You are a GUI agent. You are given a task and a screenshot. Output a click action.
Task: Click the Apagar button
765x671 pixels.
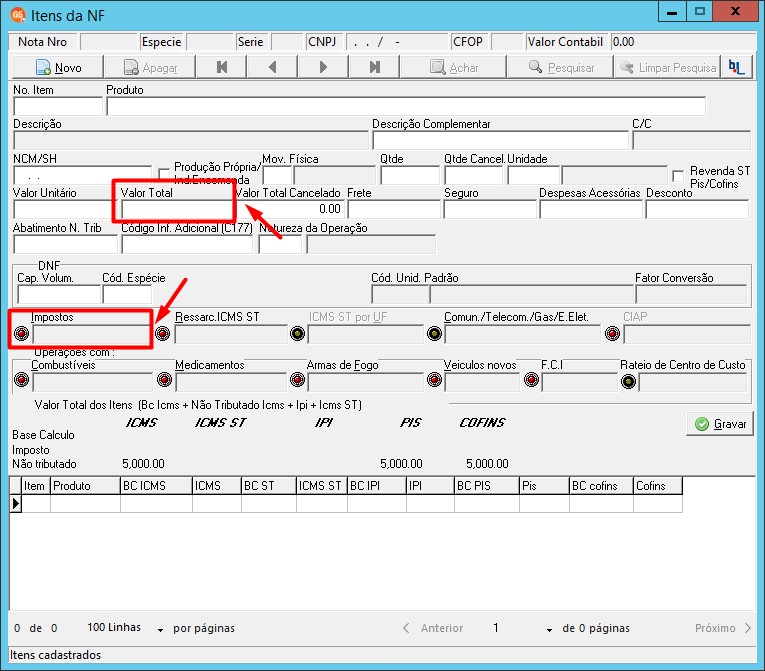150,67
